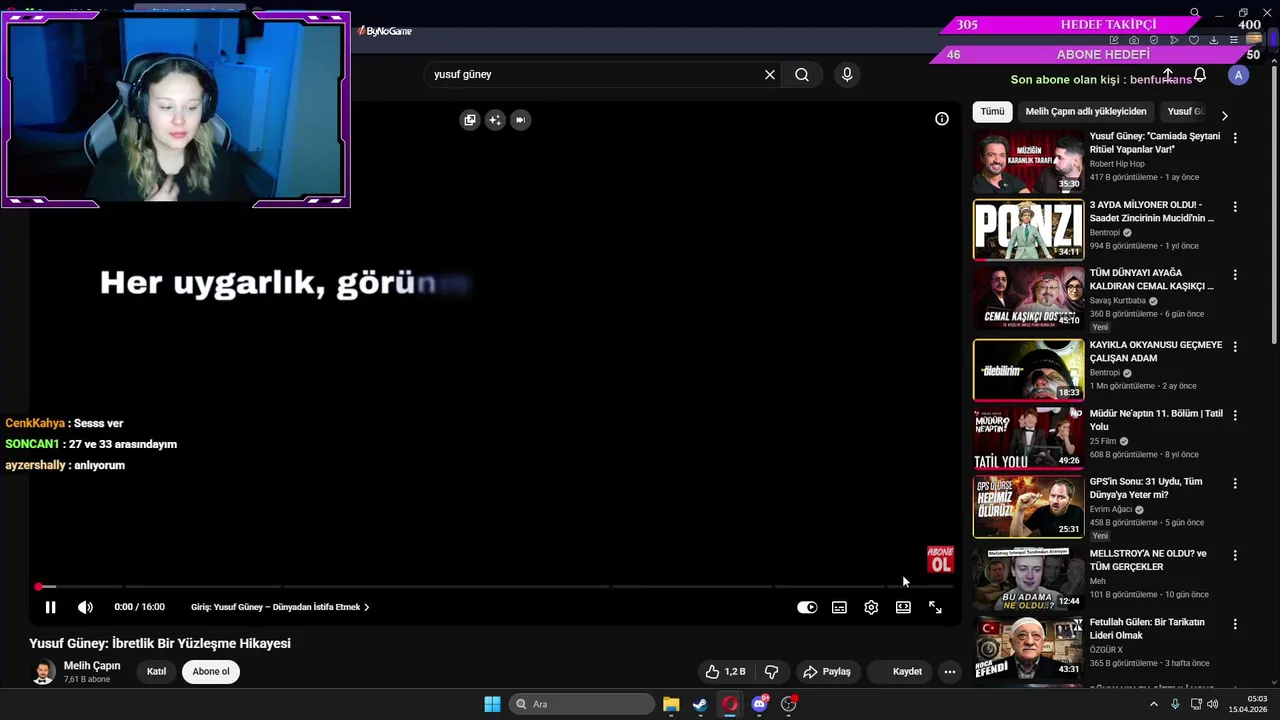Select the Tümü filter chip

point(992,112)
